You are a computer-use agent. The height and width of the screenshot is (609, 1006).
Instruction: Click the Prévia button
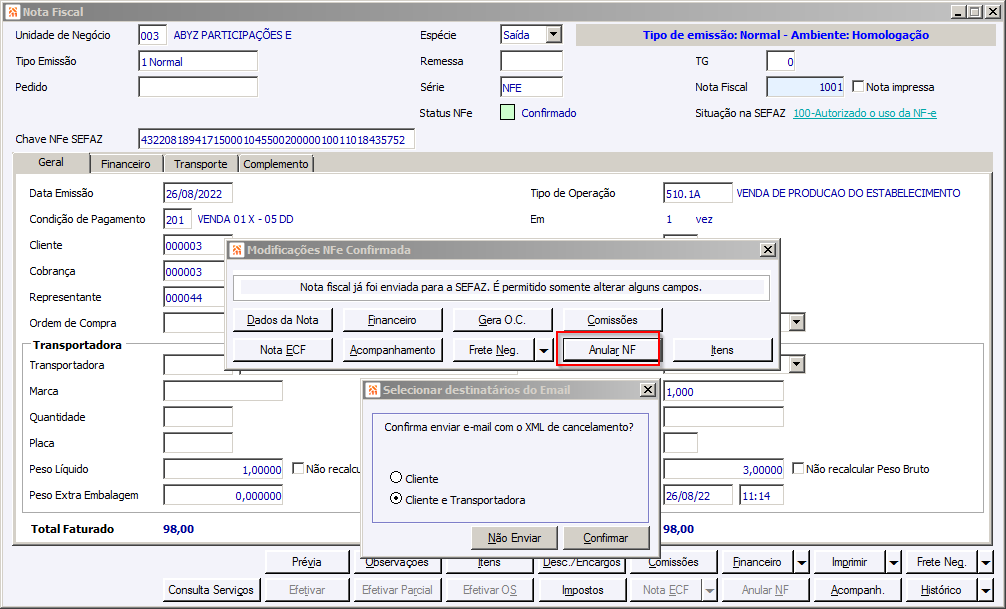click(x=307, y=562)
